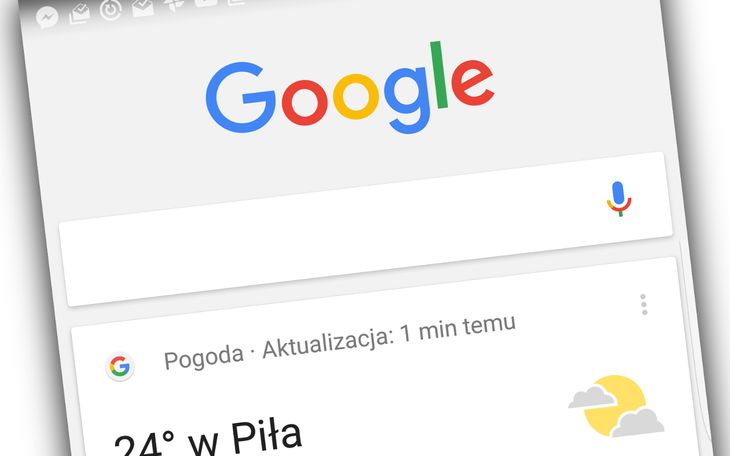Click the Google G icon on weather card

(x=120, y=367)
